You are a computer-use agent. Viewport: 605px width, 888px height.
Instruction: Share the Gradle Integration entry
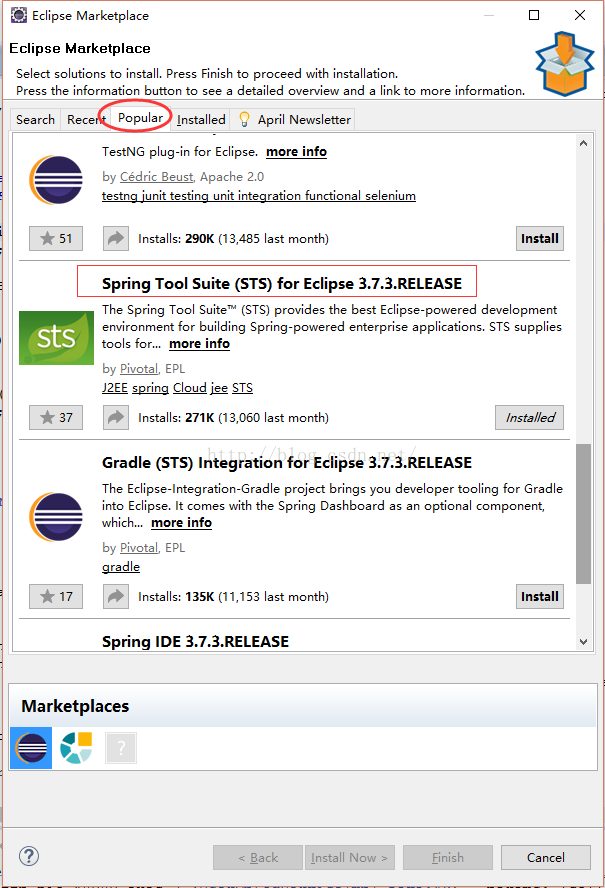(116, 596)
